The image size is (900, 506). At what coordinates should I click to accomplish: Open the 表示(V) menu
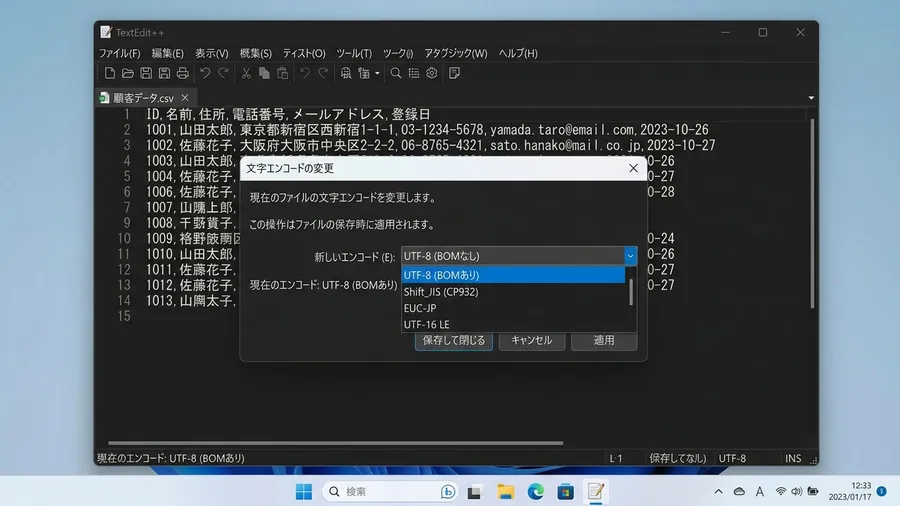click(x=212, y=53)
